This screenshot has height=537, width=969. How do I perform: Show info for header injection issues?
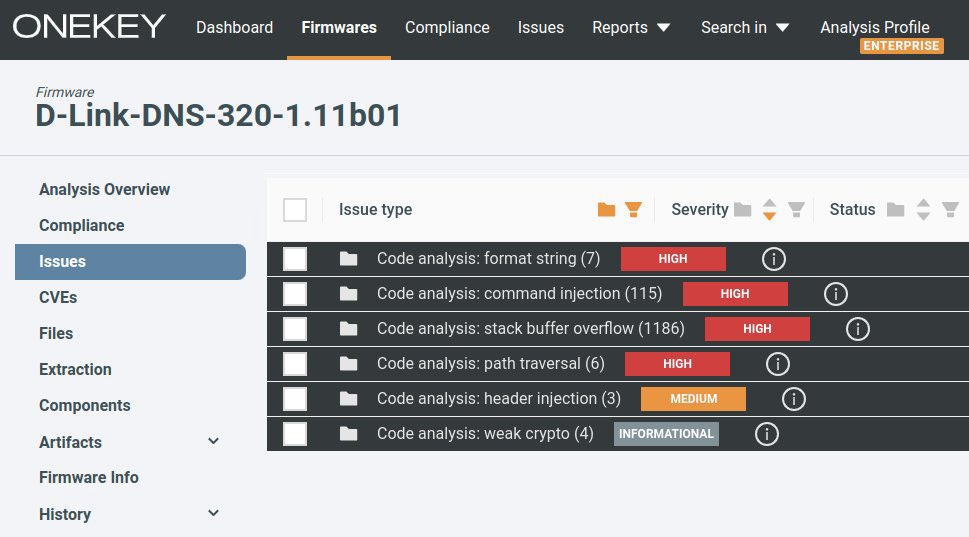point(793,399)
